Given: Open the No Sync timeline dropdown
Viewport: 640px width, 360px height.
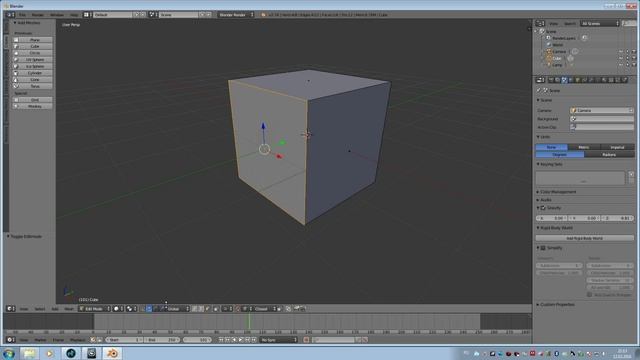Looking at the screenshot, I should coord(279,340).
